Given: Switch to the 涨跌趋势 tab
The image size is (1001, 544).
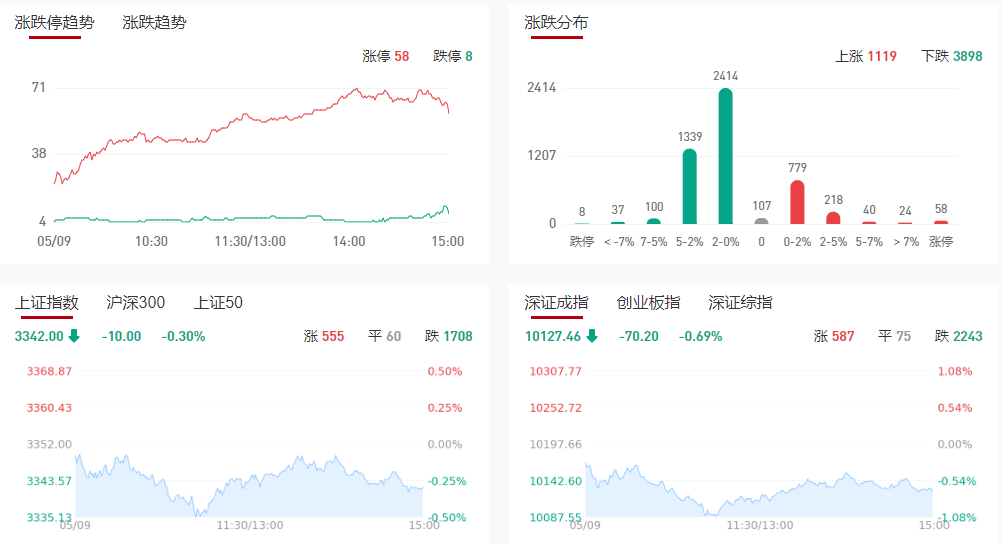Looking at the screenshot, I should [154, 22].
